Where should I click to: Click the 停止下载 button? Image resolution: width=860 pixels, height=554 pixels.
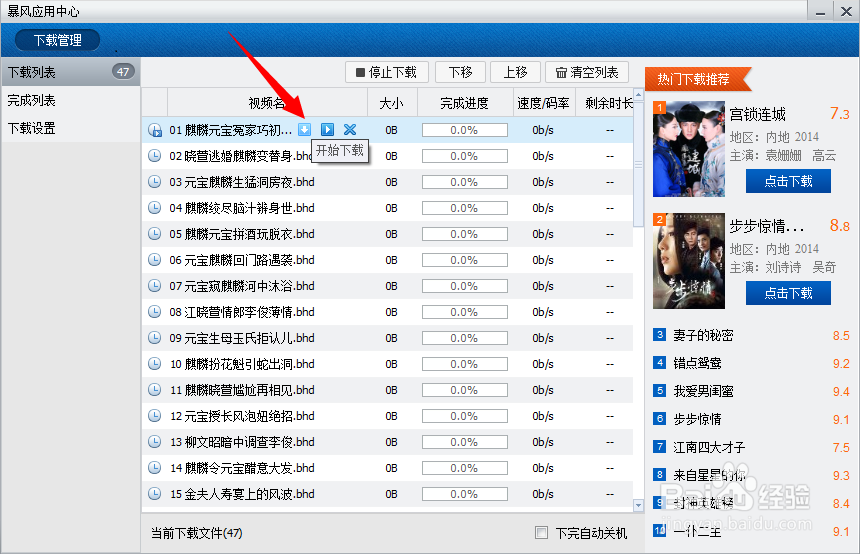[x=387, y=72]
